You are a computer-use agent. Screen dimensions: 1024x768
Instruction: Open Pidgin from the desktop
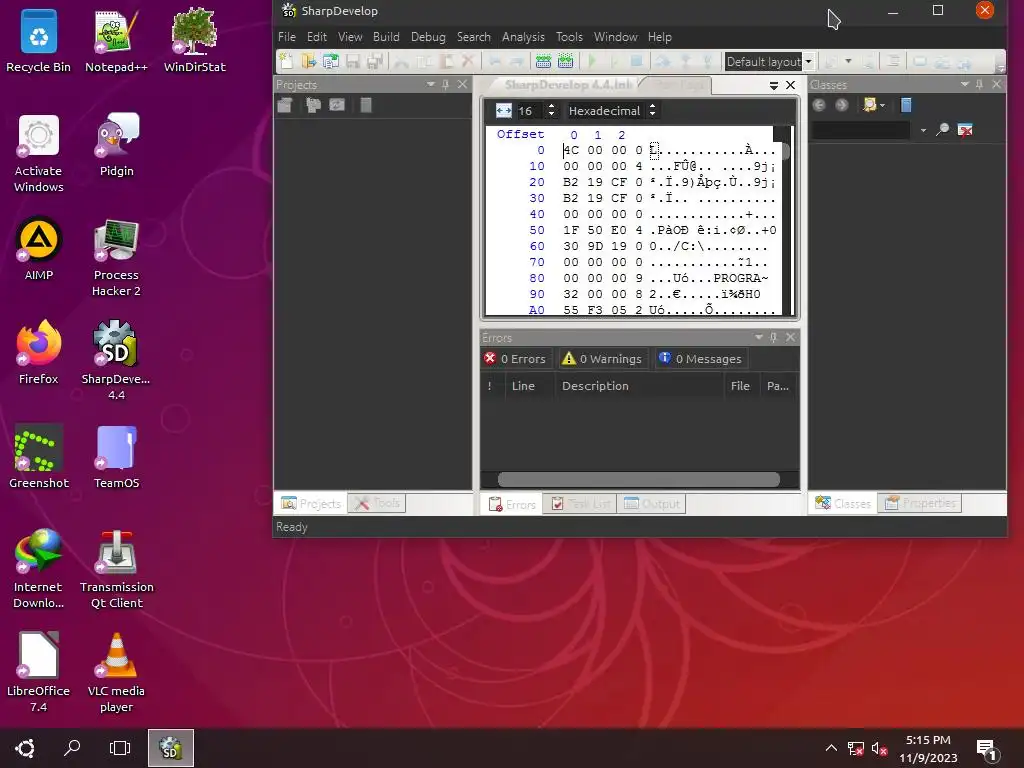point(116,145)
